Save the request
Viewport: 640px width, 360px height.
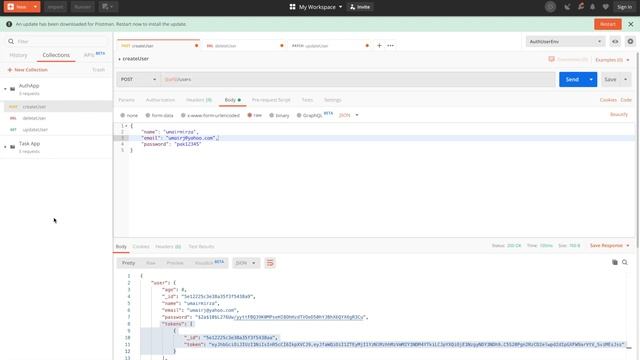(610, 79)
